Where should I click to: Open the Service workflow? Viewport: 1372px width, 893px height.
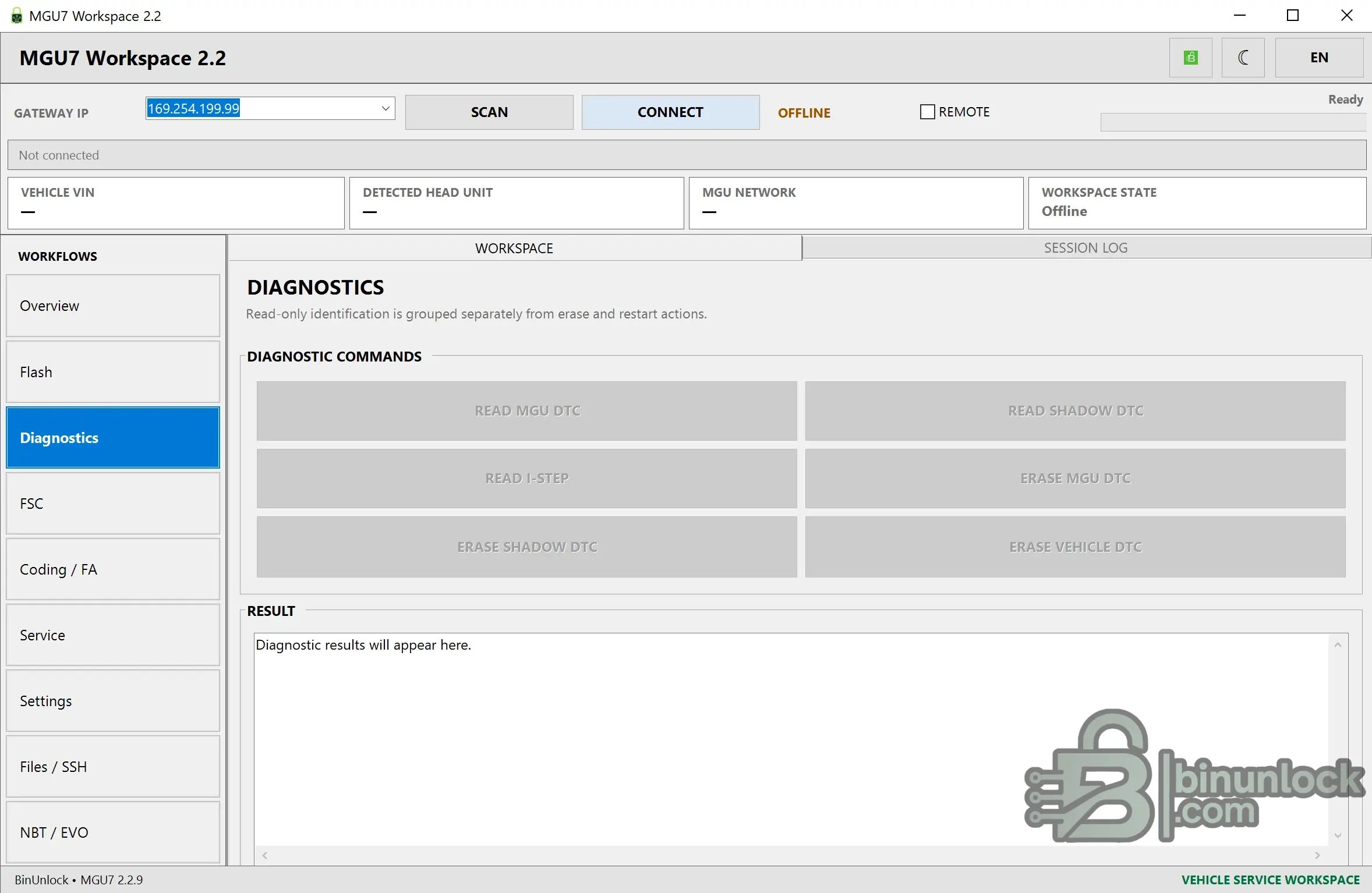113,635
